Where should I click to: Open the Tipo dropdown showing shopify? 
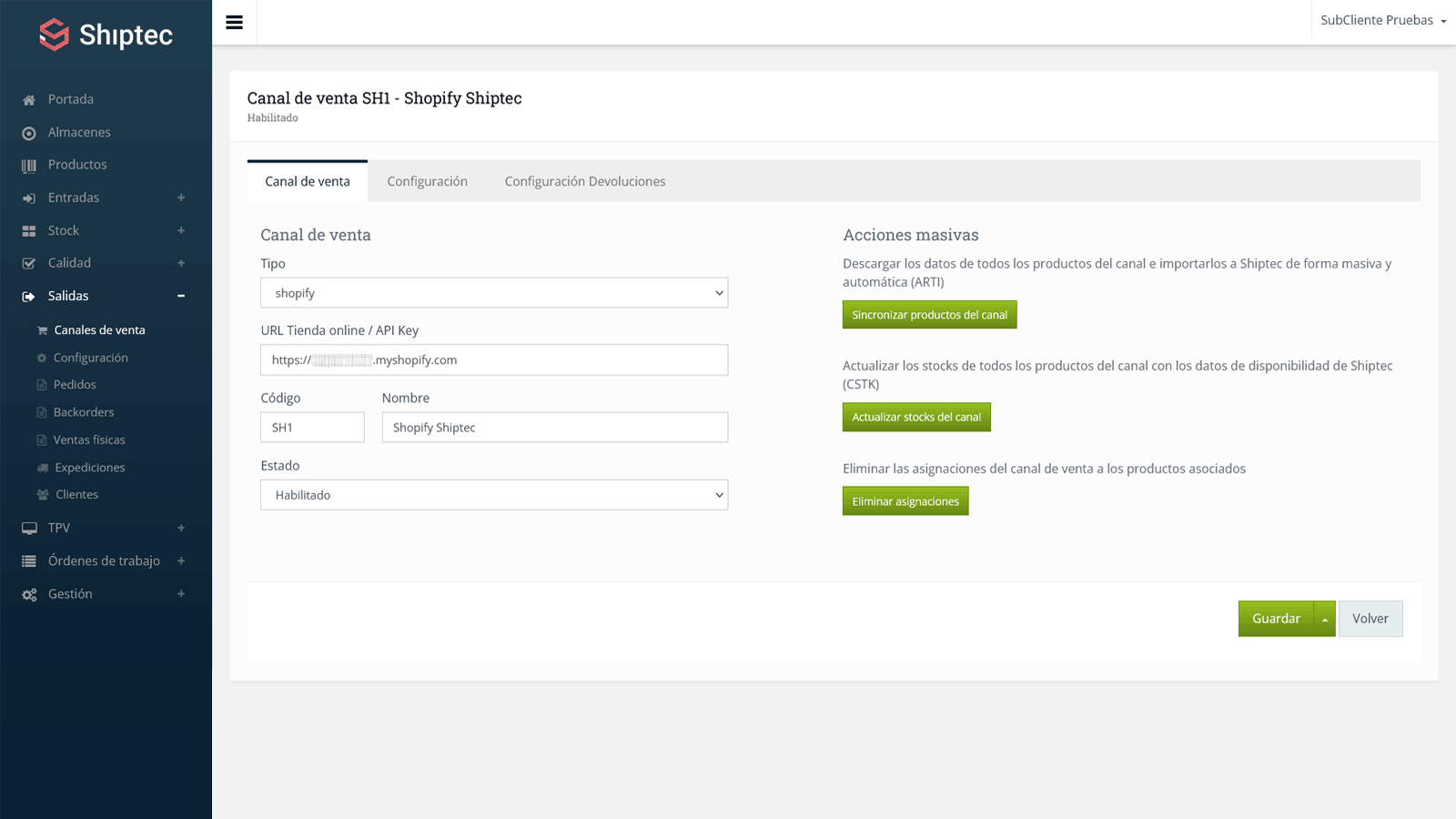[494, 292]
